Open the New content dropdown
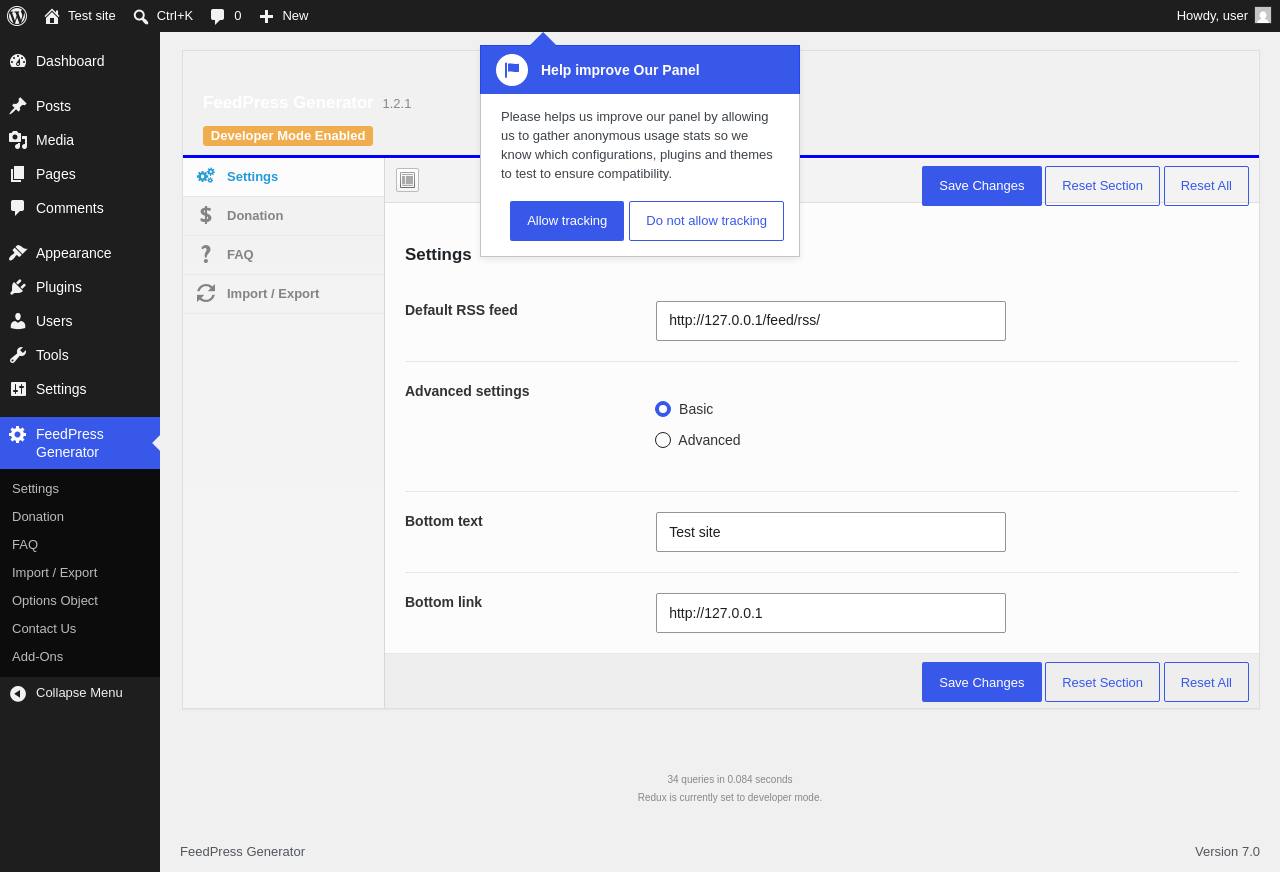 coord(284,16)
